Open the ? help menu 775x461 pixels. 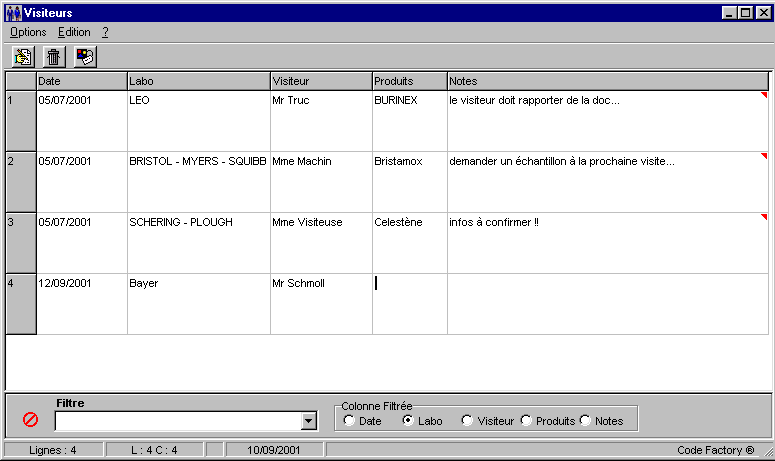coord(105,32)
